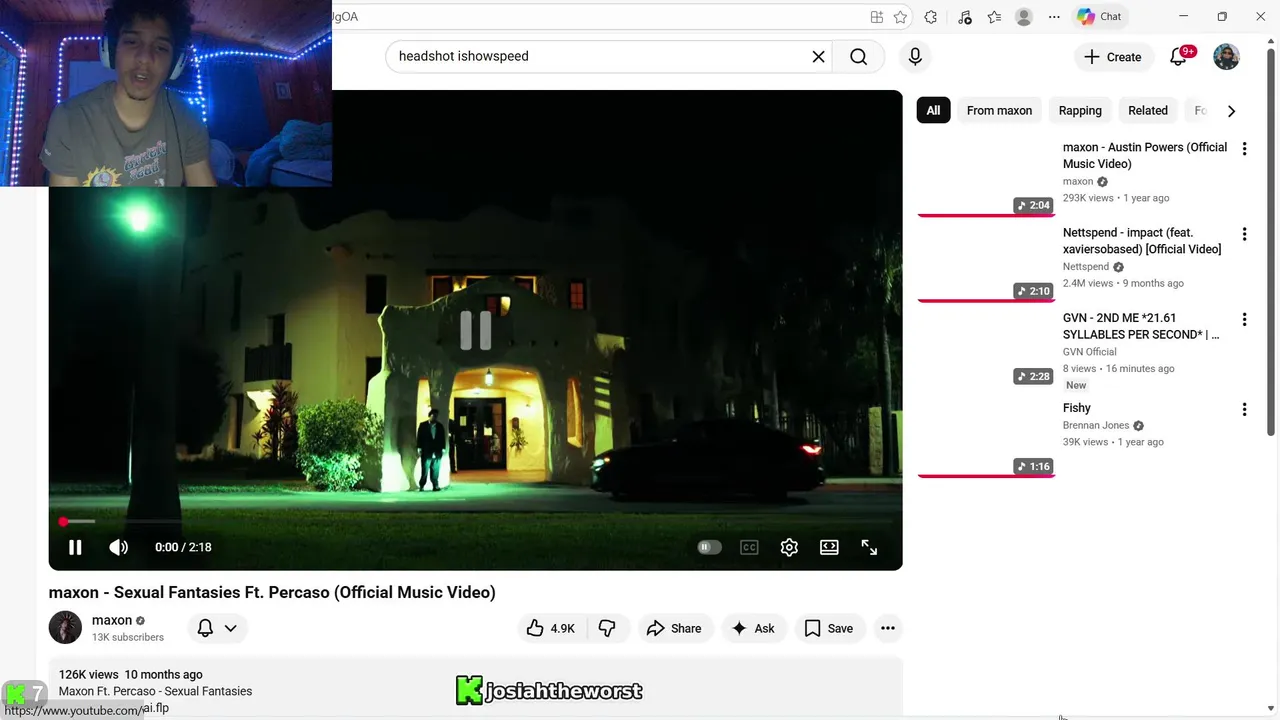Click GVN thumbnail with 2:28 duration
The image size is (1280, 720).
pos(986,347)
